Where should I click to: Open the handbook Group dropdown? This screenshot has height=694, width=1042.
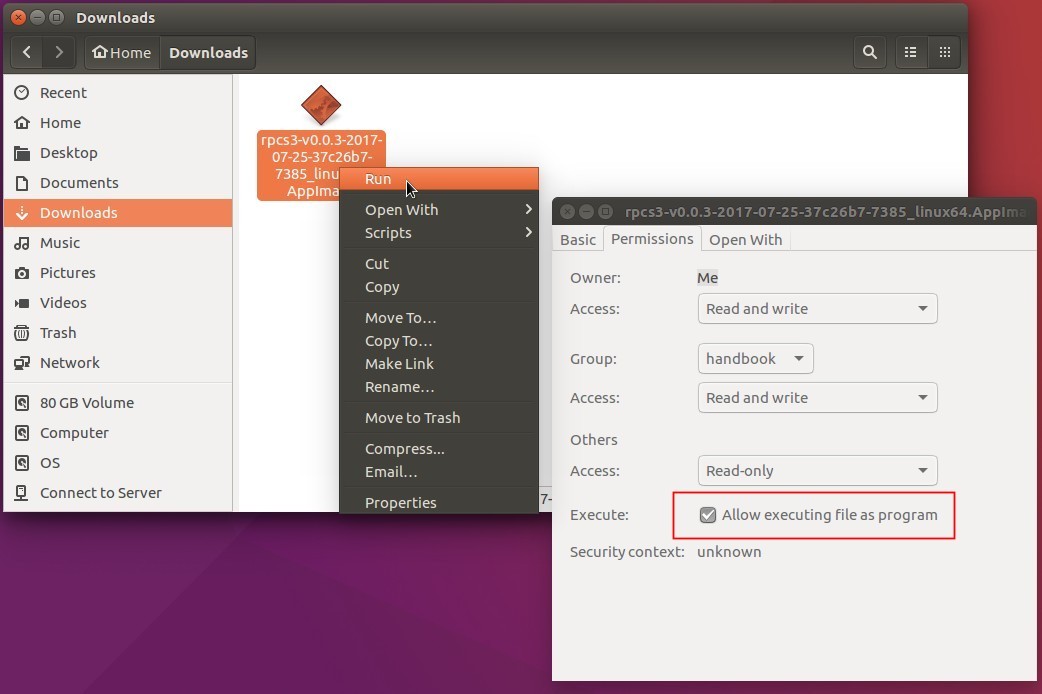tap(755, 358)
